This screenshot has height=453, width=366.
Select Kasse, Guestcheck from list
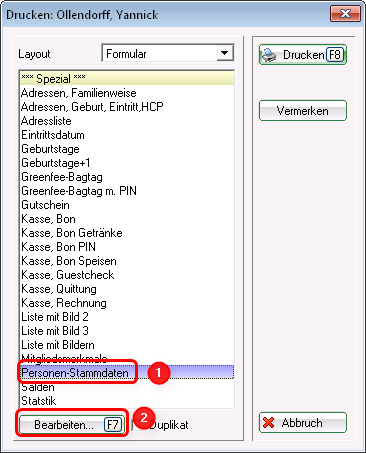coord(127,275)
